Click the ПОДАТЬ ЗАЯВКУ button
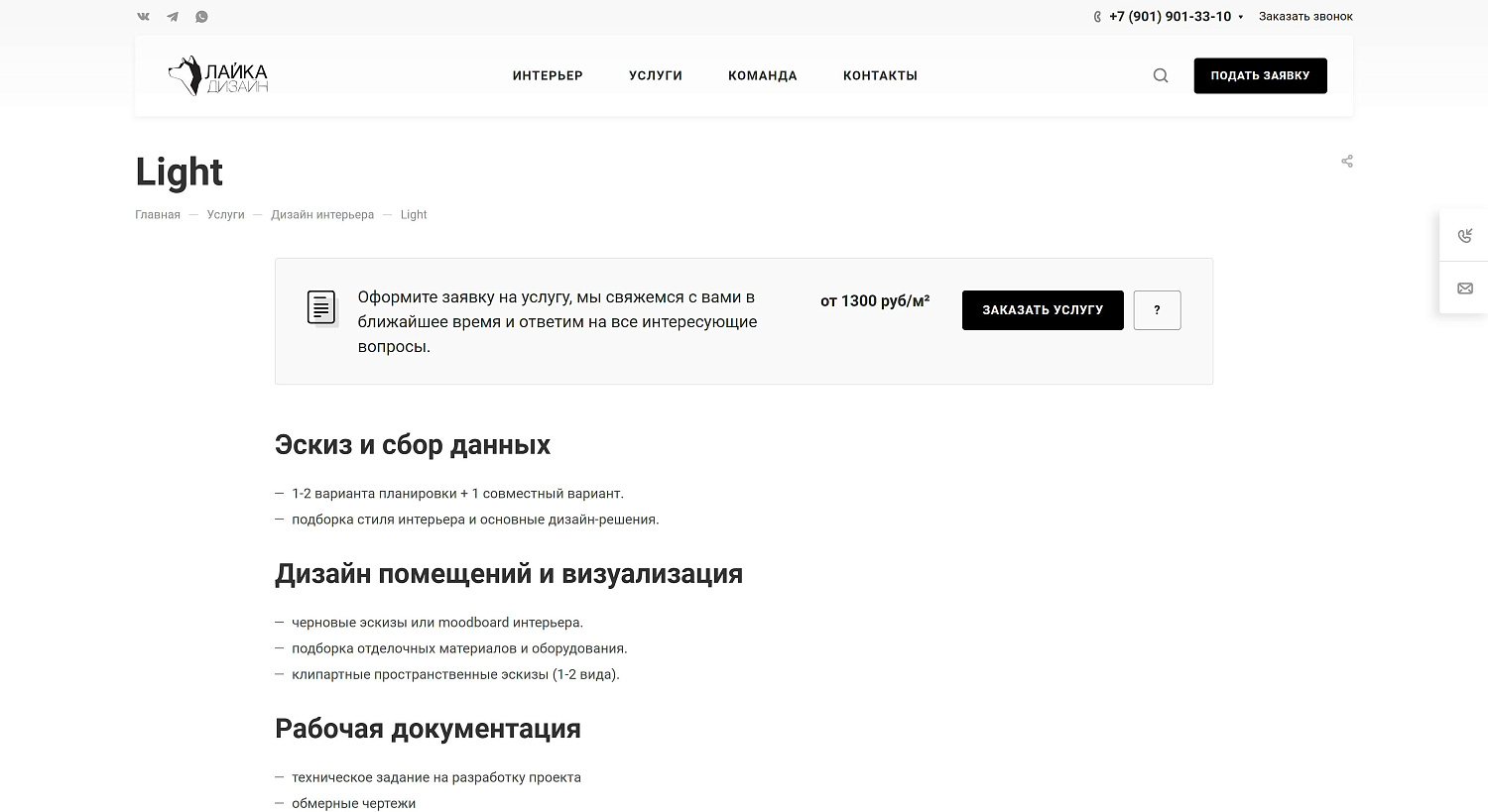The height and width of the screenshot is (812, 1488). pos(1260,74)
